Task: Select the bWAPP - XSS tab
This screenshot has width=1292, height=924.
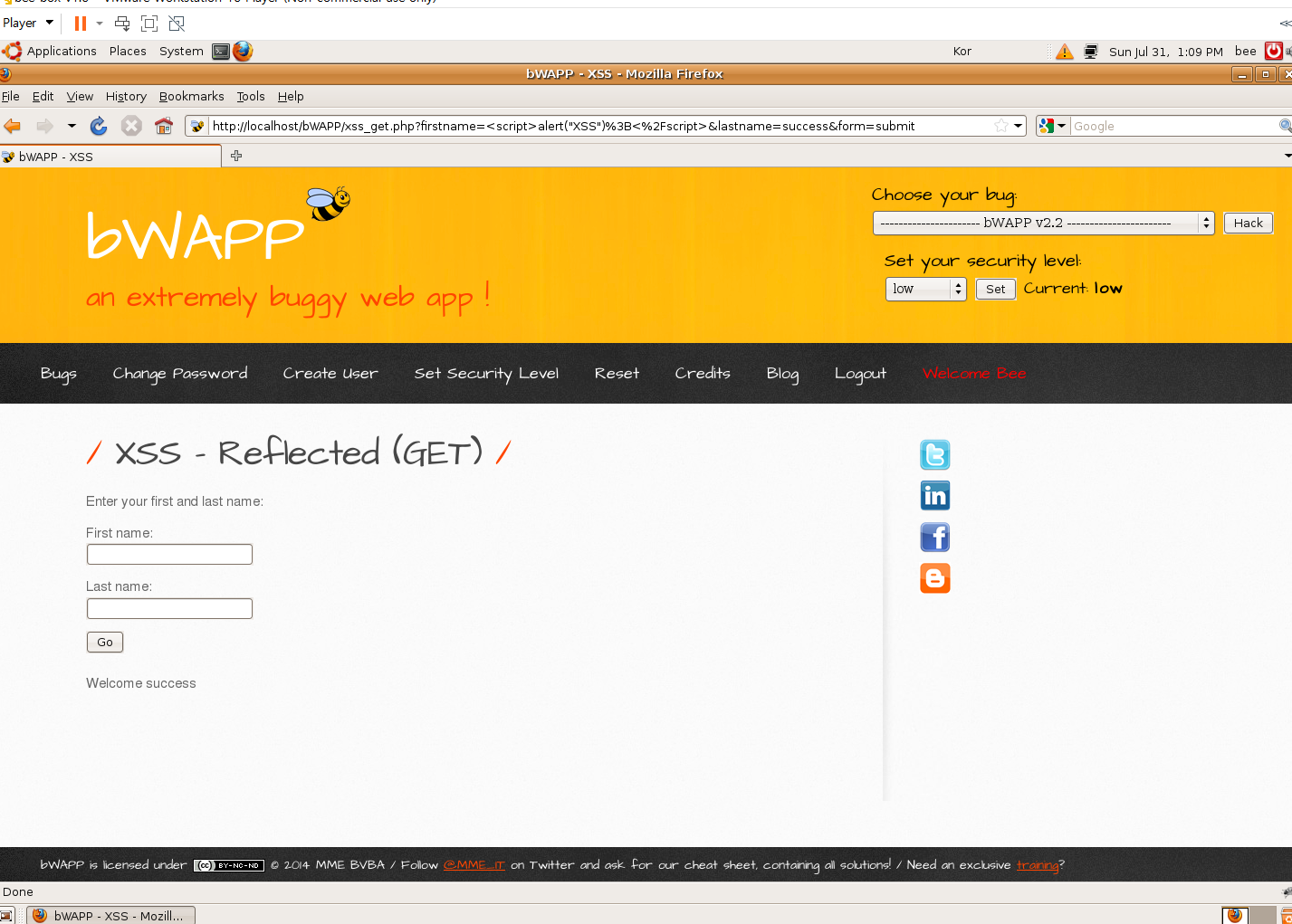Action: pos(110,157)
